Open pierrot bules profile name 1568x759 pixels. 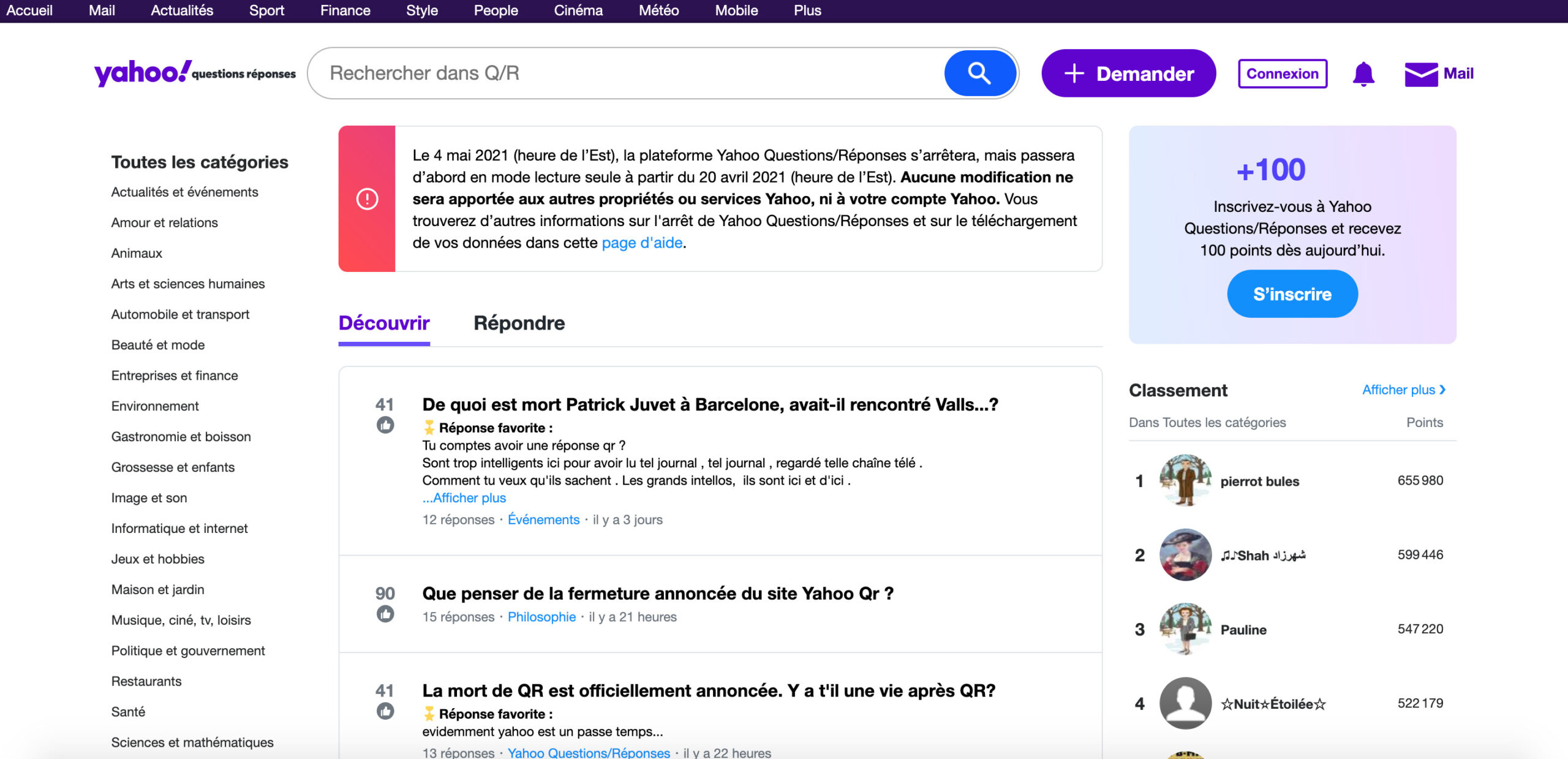coord(1259,481)
